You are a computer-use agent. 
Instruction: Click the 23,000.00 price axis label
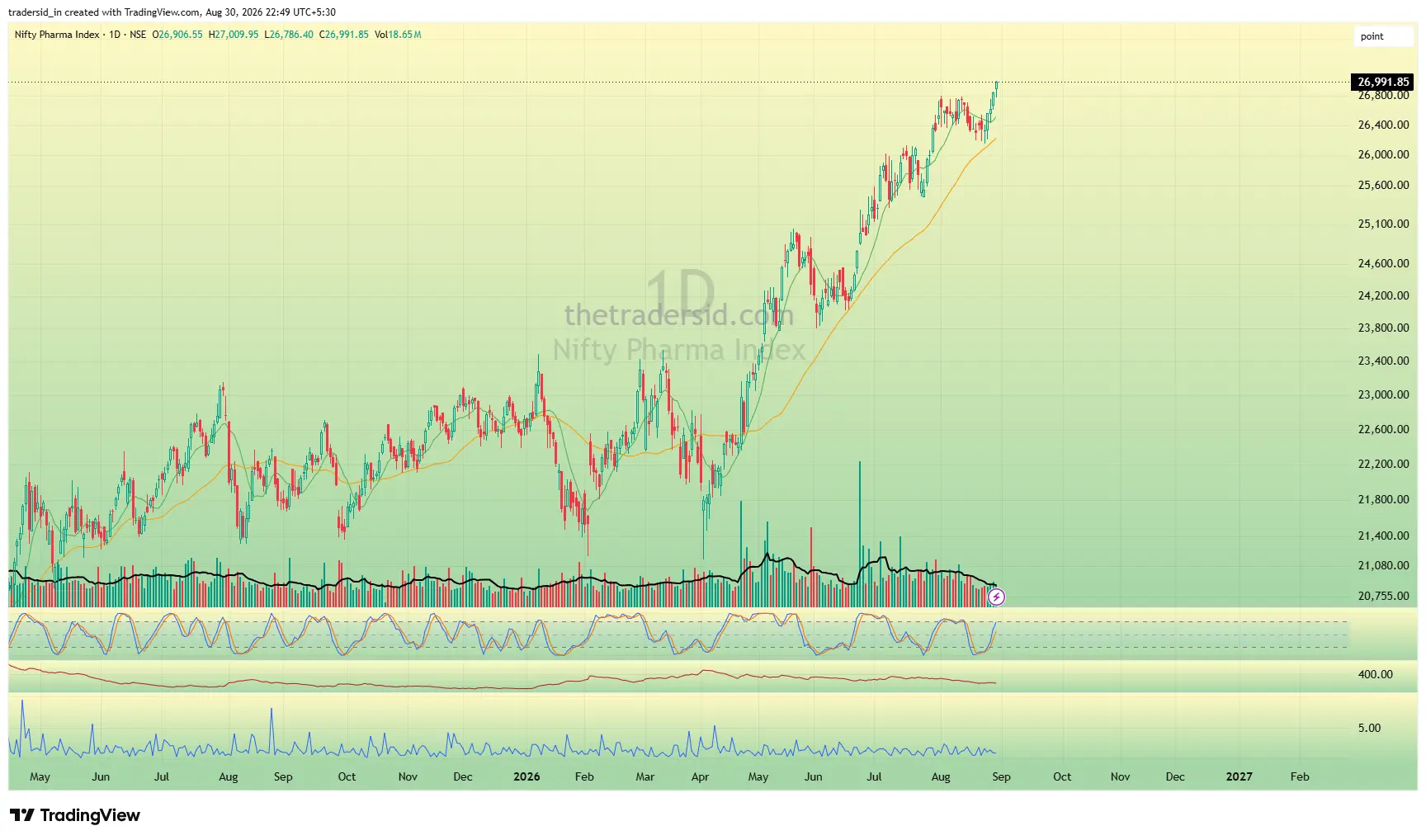[1383, 394]
